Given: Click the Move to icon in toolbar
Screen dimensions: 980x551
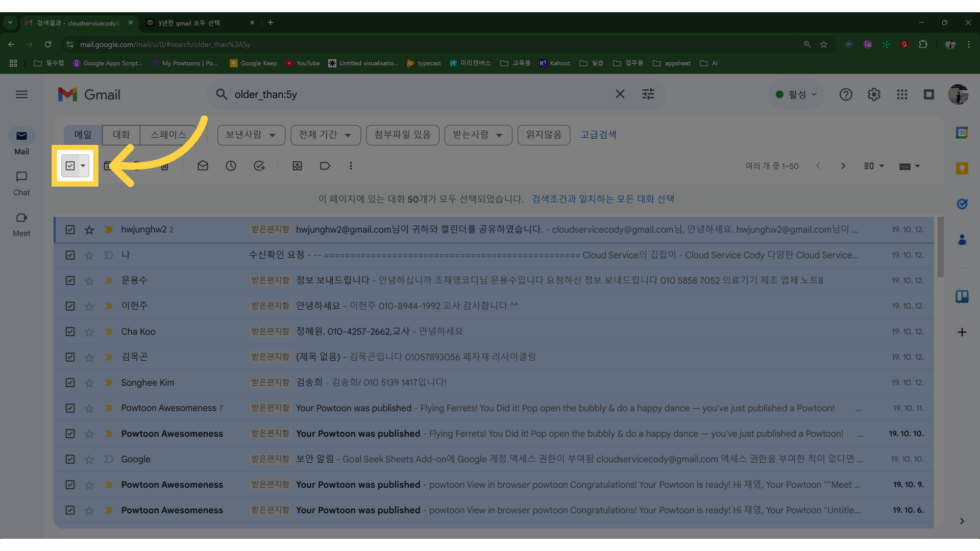Looking at the screenshot, I should point(297,166).
